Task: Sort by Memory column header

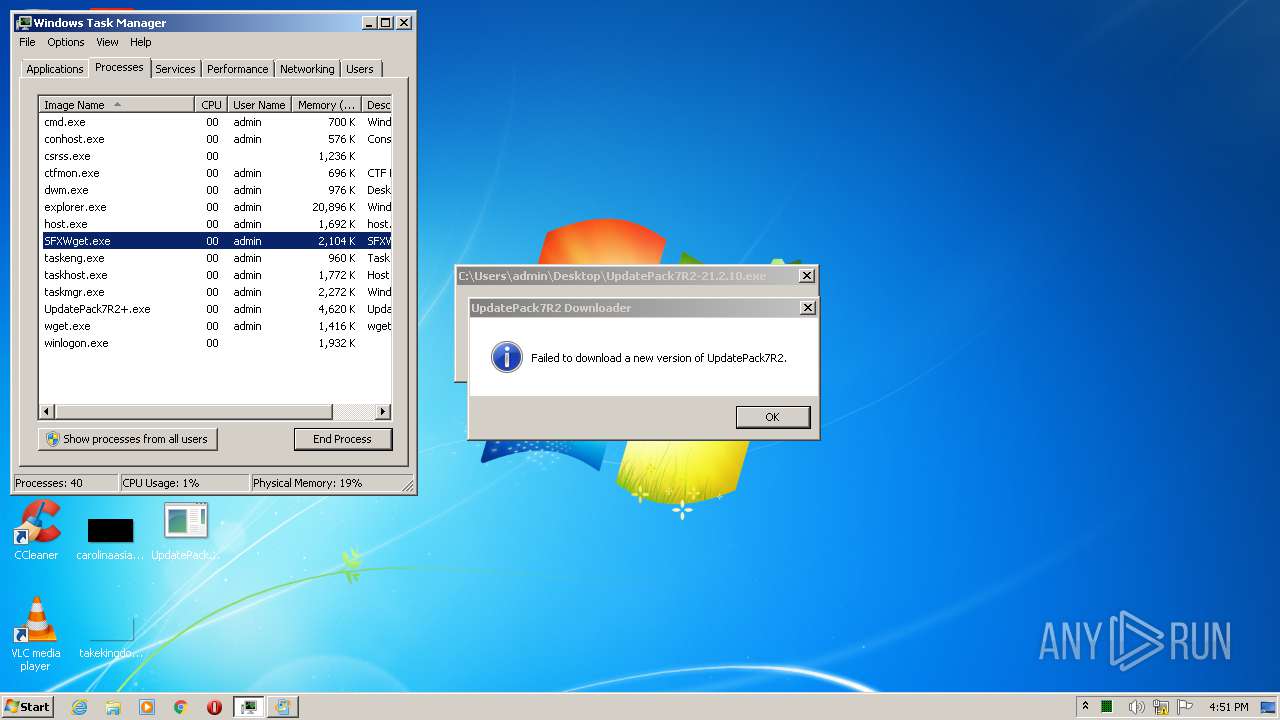Action: pyautogui.click(x=327, y=105)
